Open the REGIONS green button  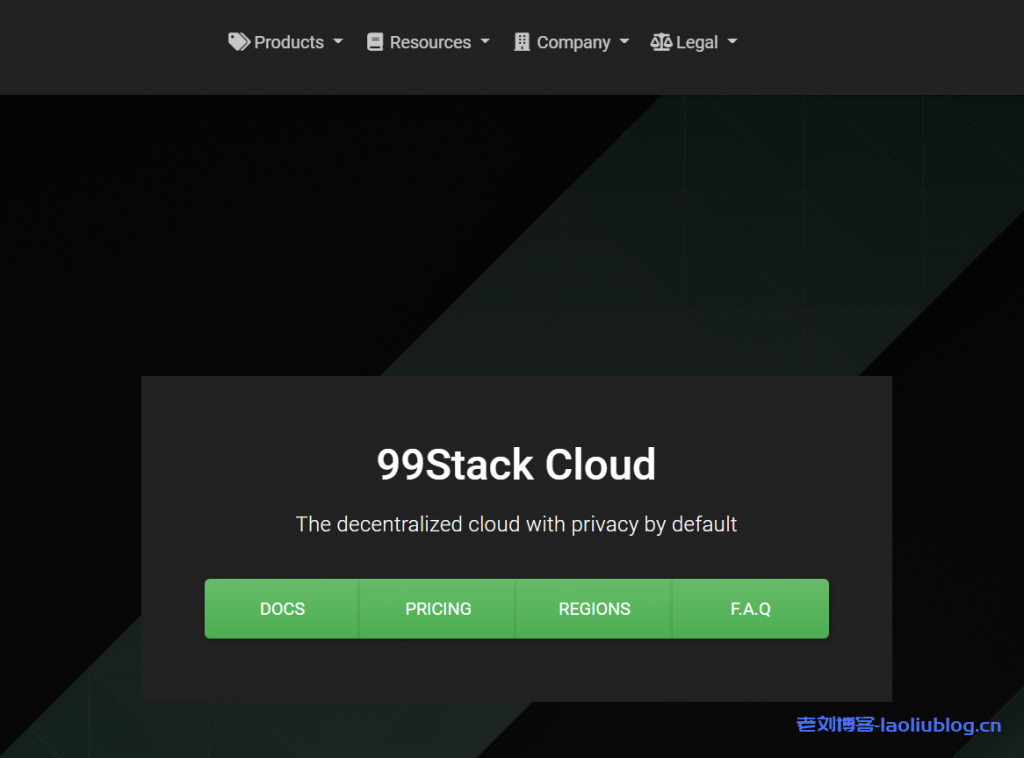click(594, 608)
